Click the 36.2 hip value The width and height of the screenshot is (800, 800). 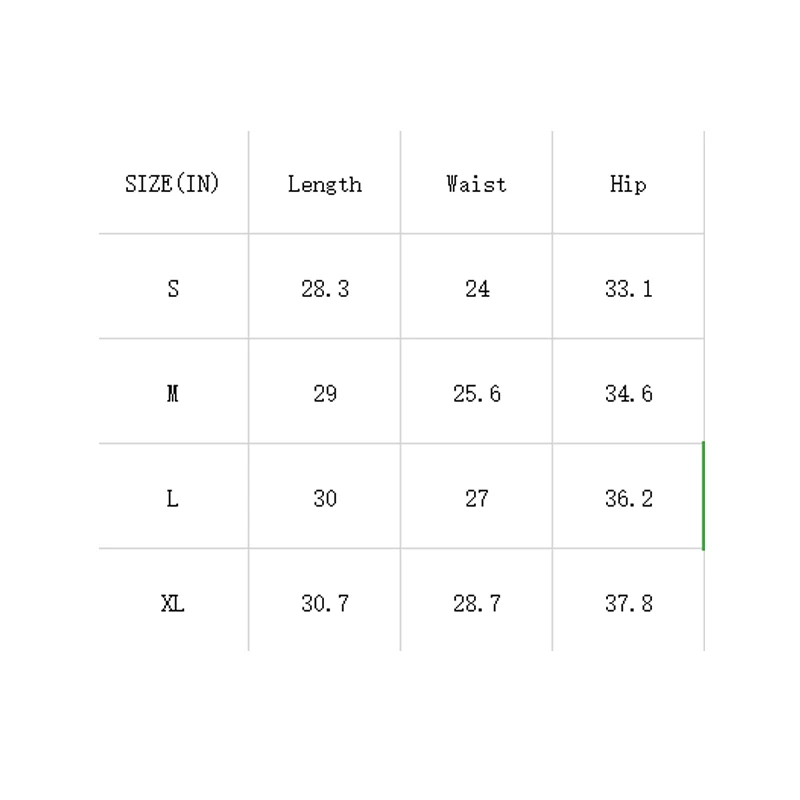[629, 499]
